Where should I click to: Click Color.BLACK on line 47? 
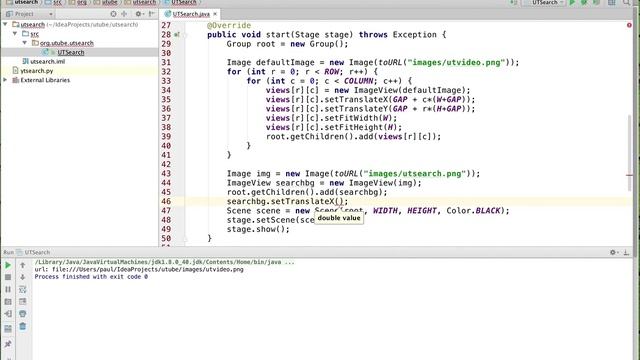[x=473, y=211]
